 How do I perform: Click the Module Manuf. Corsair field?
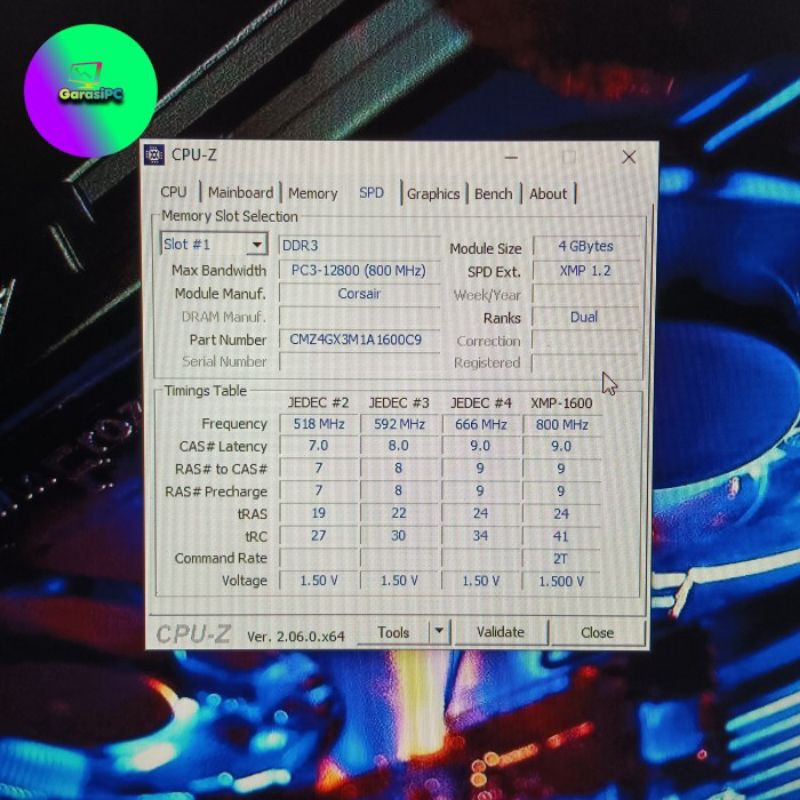pyautogui.click(x=359, y=294)
